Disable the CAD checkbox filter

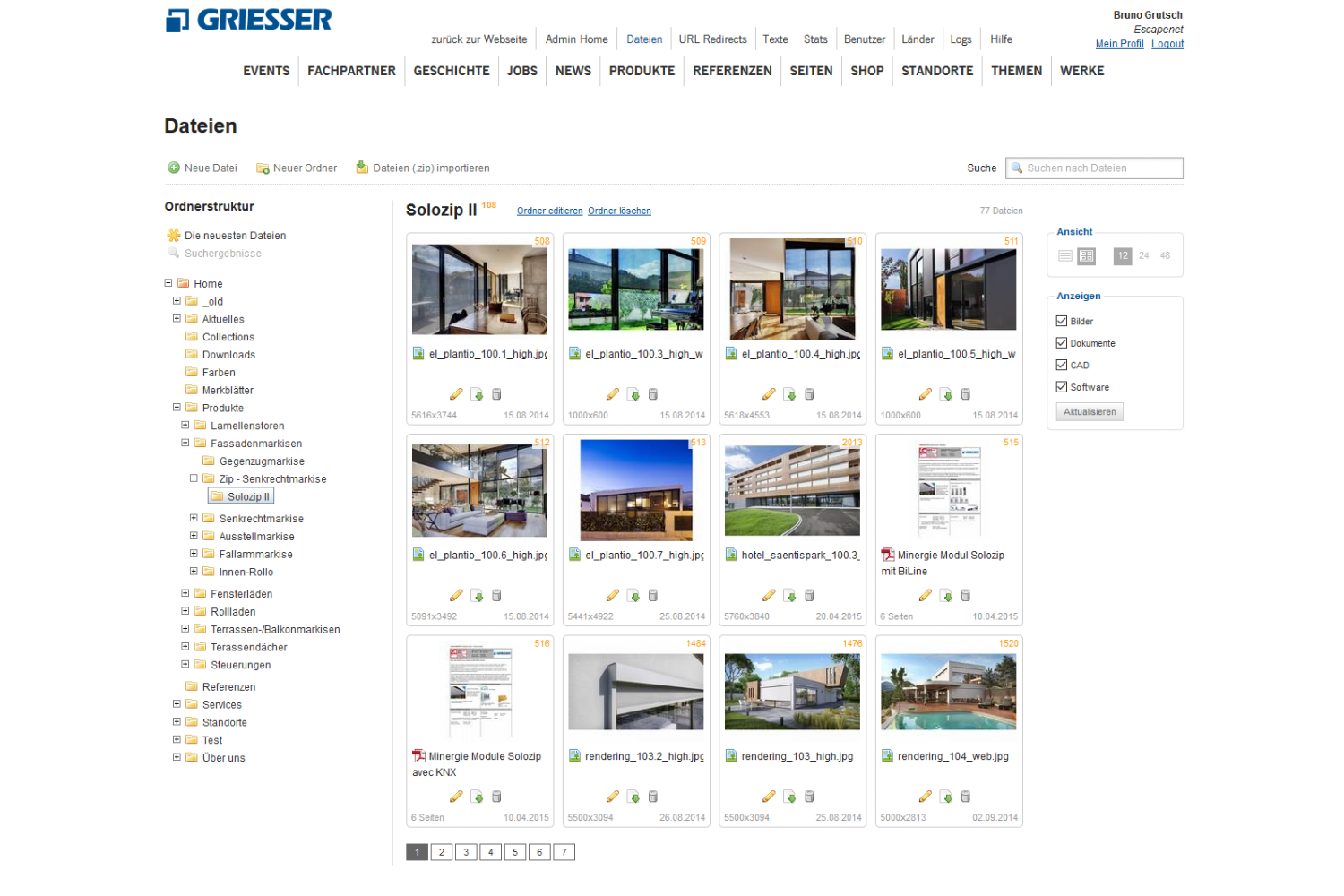[x=1062, y=365]
